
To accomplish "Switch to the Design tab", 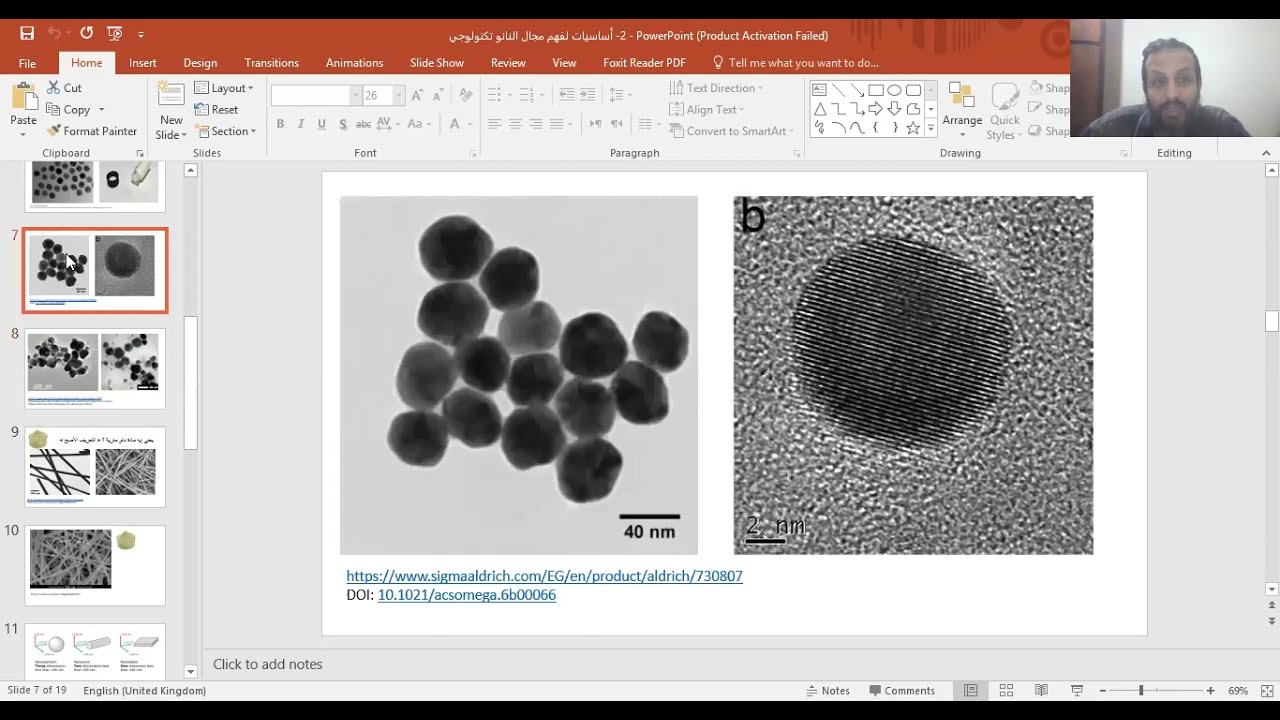I will coord(200,63).
